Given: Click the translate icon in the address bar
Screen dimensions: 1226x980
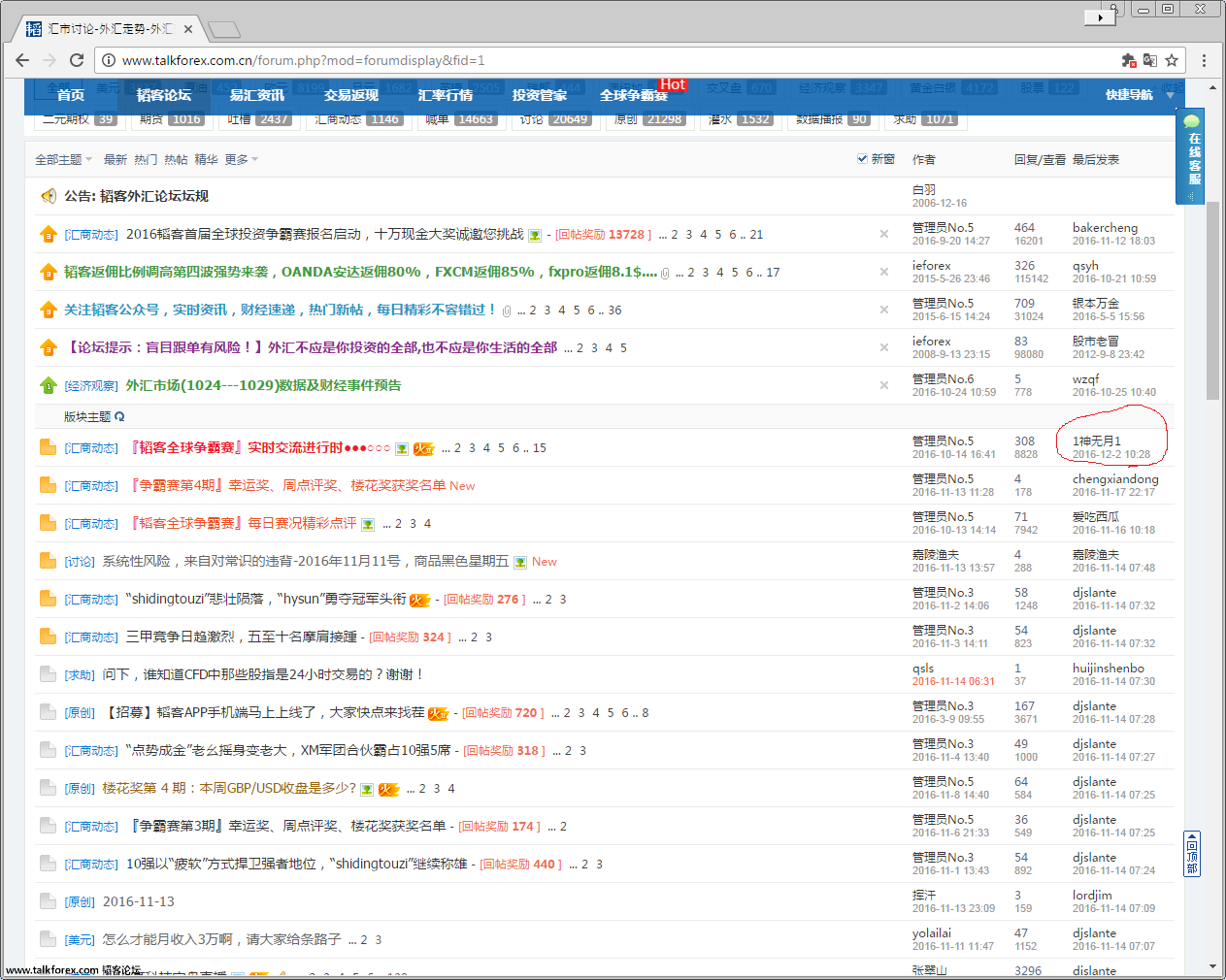Looking at the screenshot, I should (1150, 60).
